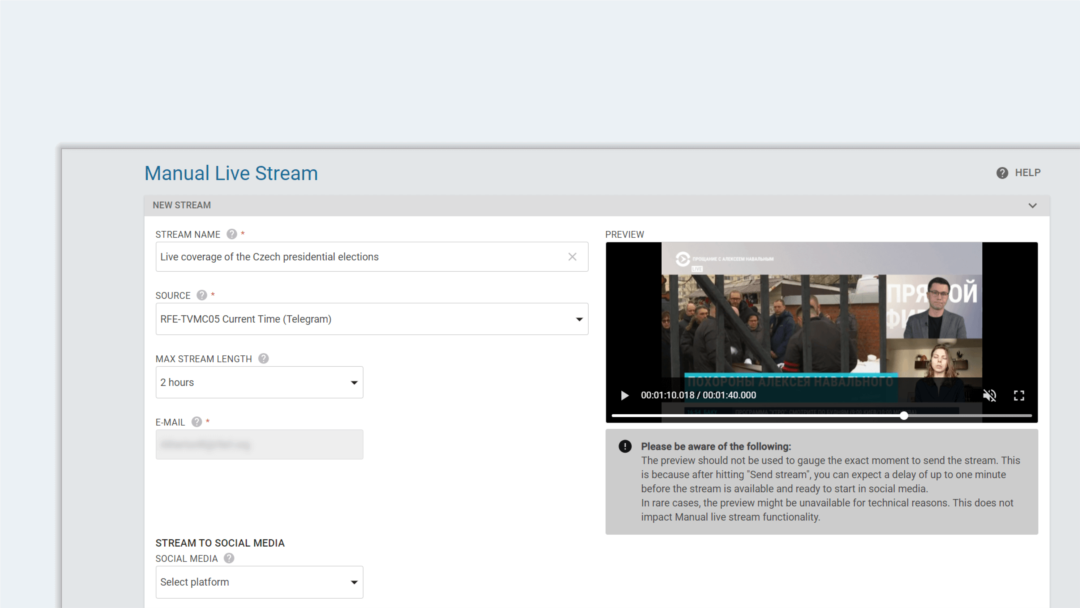Click into the Stream Name text field
This screenshot has height=608, width=1080.
(x=360, y=257)
